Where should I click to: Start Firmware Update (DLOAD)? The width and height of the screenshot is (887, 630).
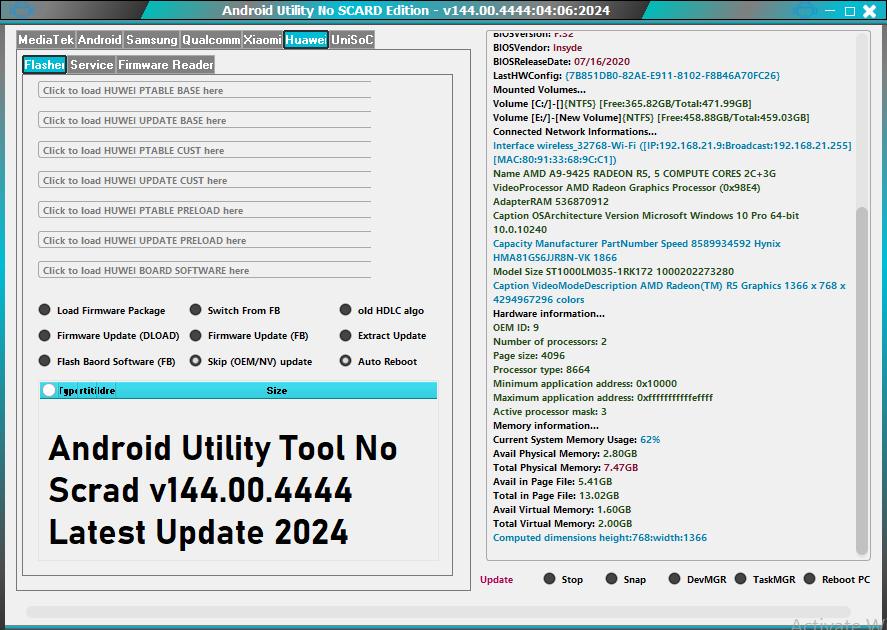(45, 336)
